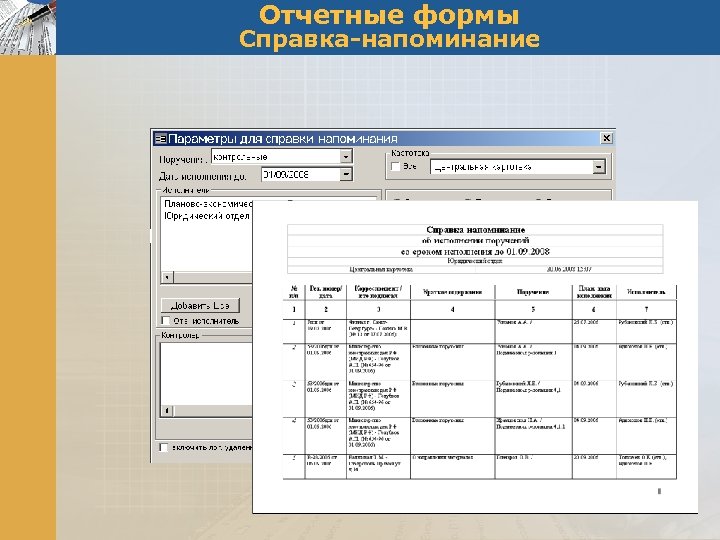Toggle the Отв. исполнитель checkbox
The image size is (720, 540).
pos(166,321)
